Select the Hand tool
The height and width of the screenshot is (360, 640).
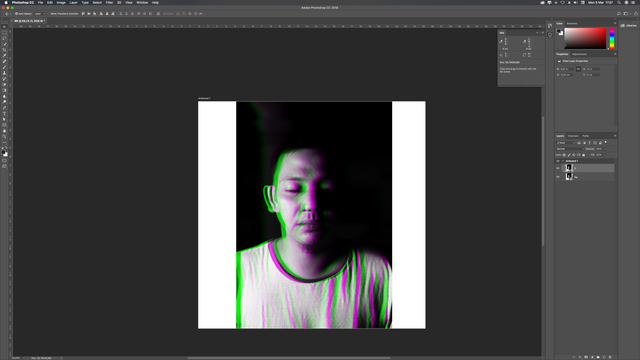click(x=4, y=131)
